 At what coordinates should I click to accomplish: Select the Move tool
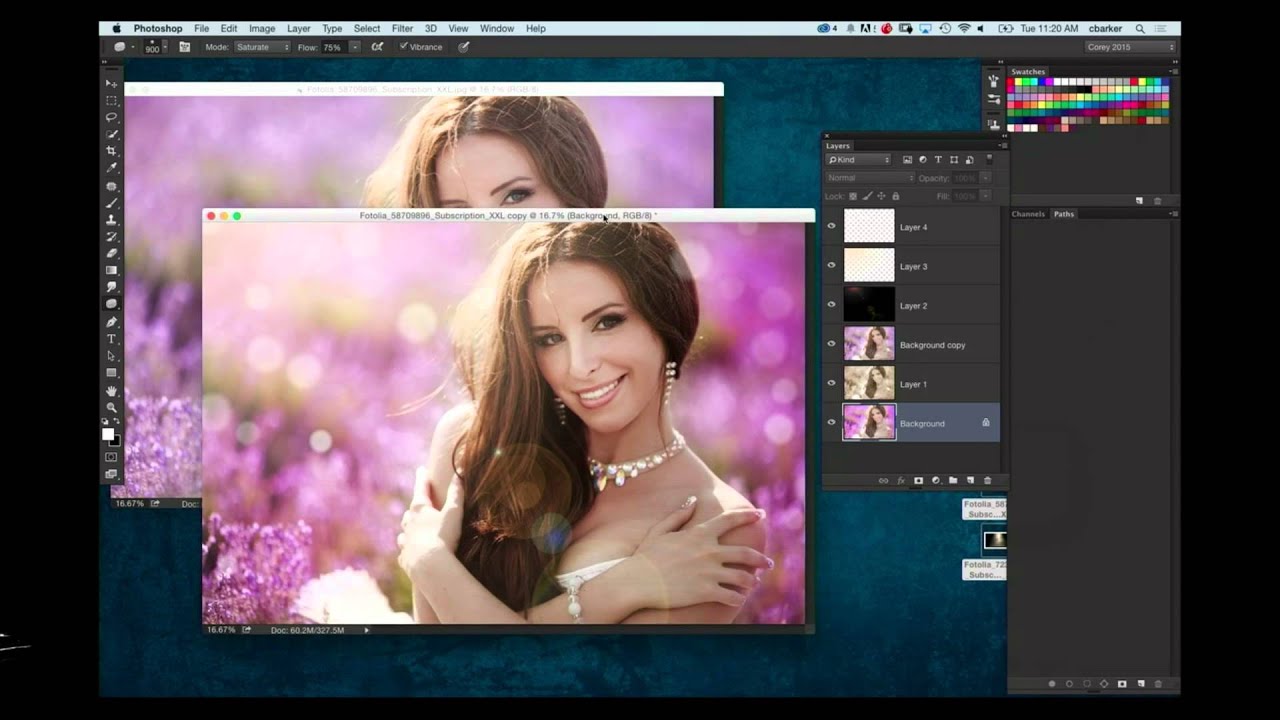pos(111,84)
